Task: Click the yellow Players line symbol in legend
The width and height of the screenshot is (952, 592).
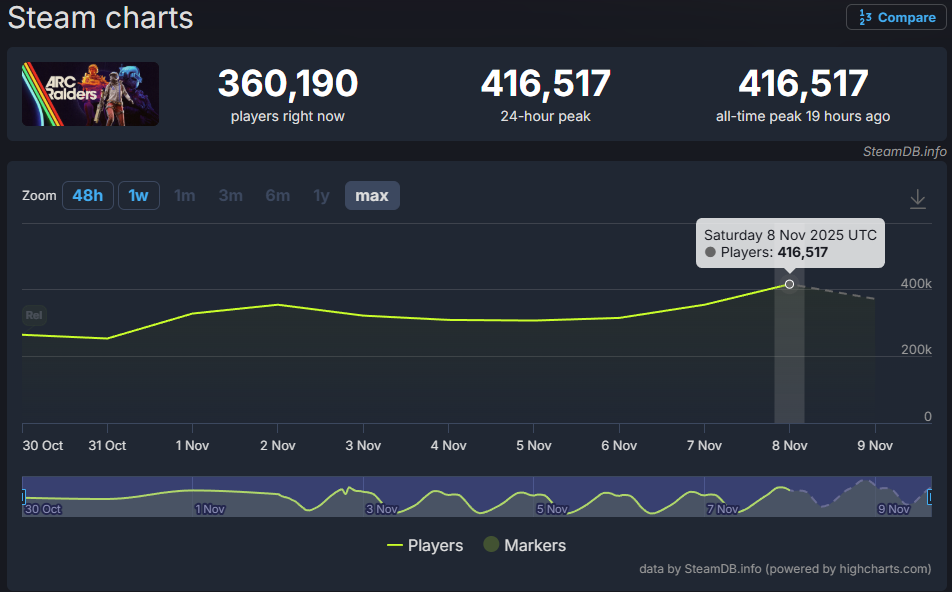Action: click(394, 545)
